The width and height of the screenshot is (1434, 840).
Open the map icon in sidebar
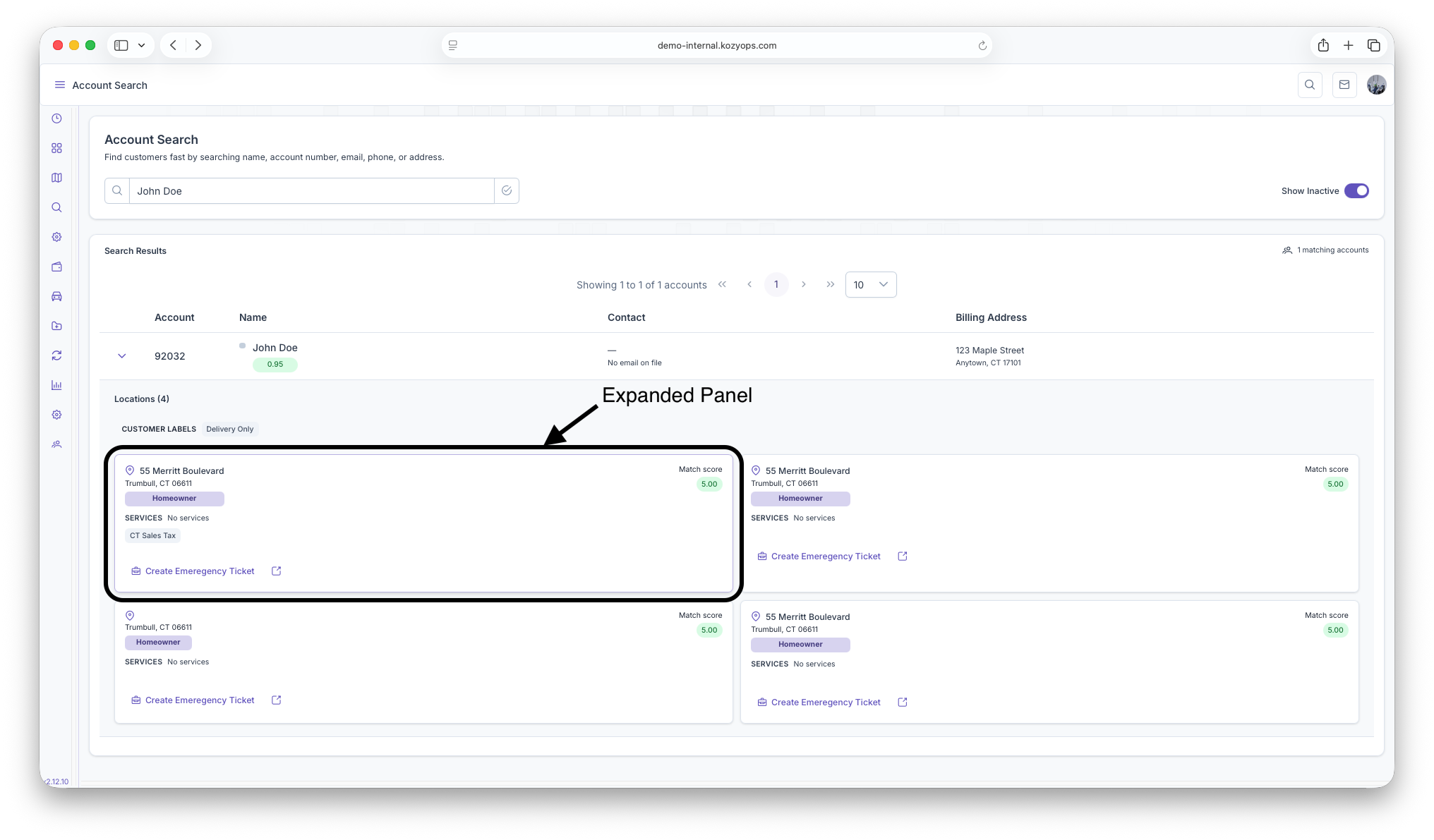(56, 178)
